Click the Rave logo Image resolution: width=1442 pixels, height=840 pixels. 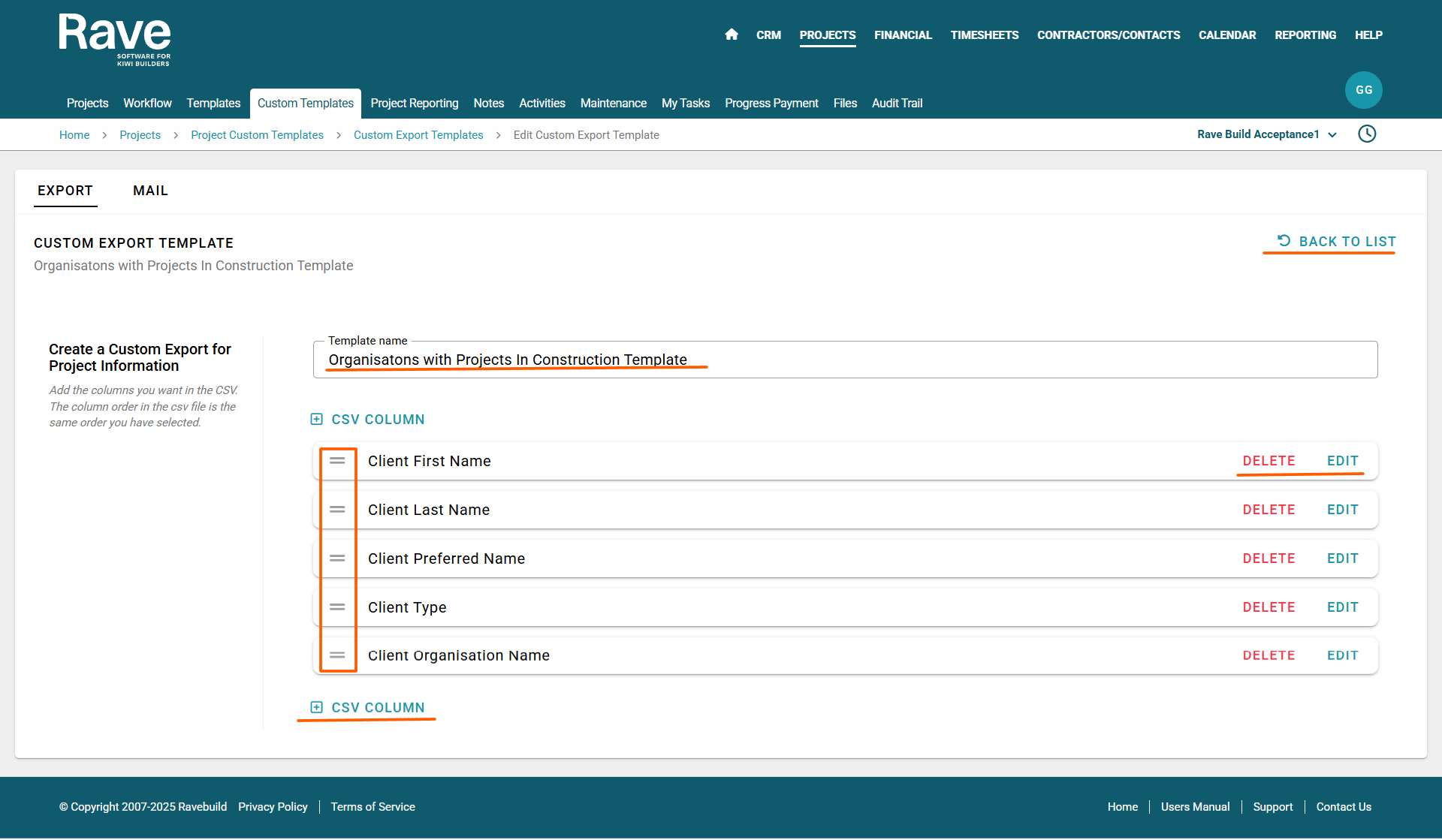(x=115, y=39)
